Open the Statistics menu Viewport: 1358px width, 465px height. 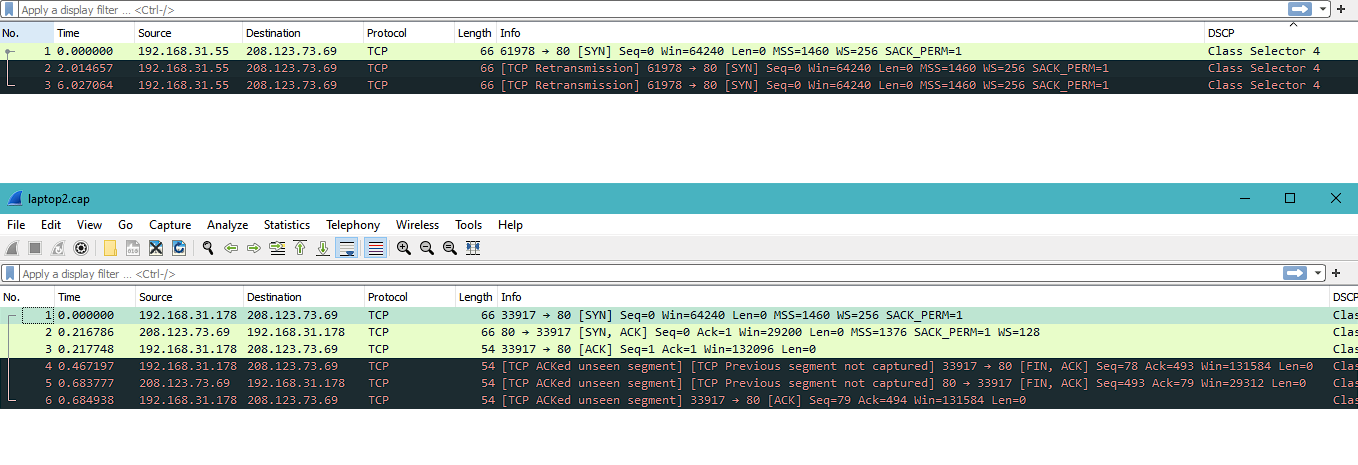click(287, 225)
